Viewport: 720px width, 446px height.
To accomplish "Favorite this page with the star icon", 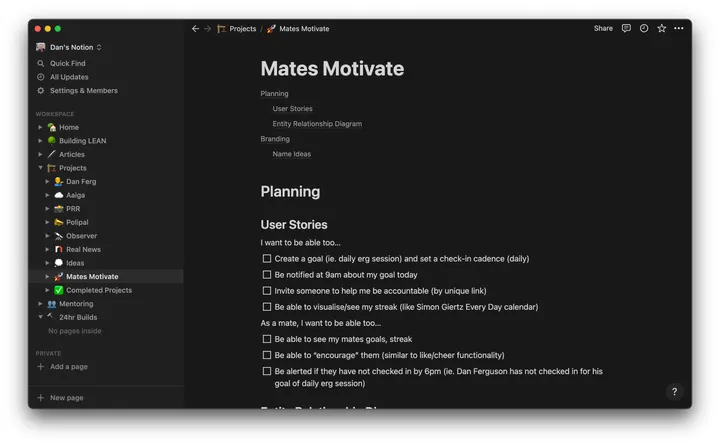I will coord(661,28).
